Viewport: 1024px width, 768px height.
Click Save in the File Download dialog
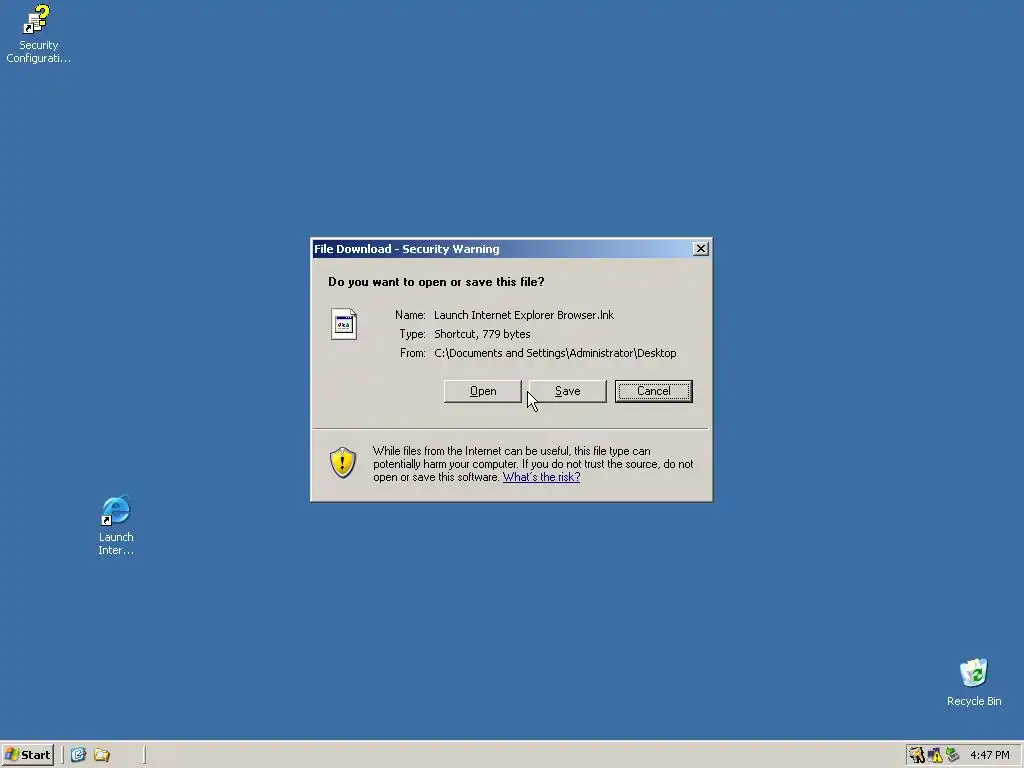(x=568, y=391)
